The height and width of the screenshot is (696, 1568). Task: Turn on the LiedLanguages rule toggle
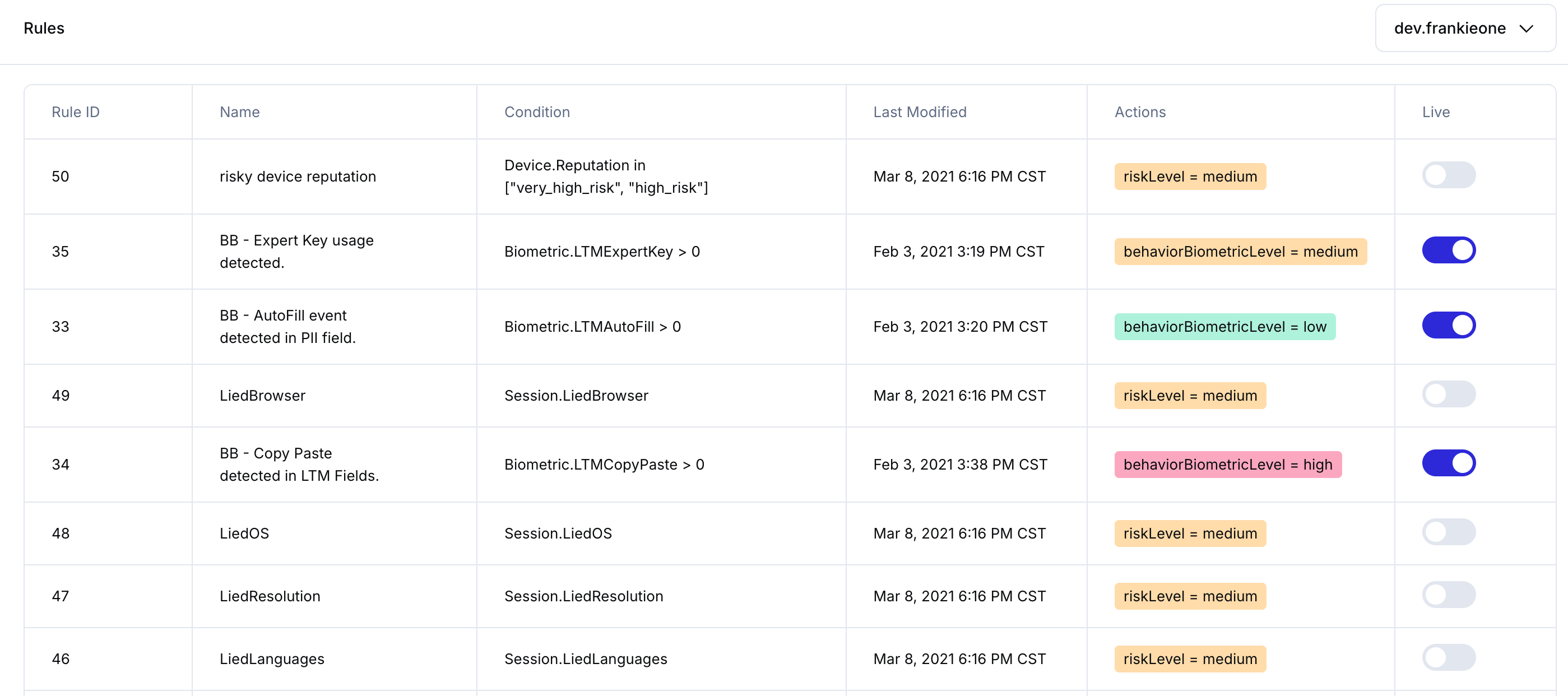(1448, 658)
